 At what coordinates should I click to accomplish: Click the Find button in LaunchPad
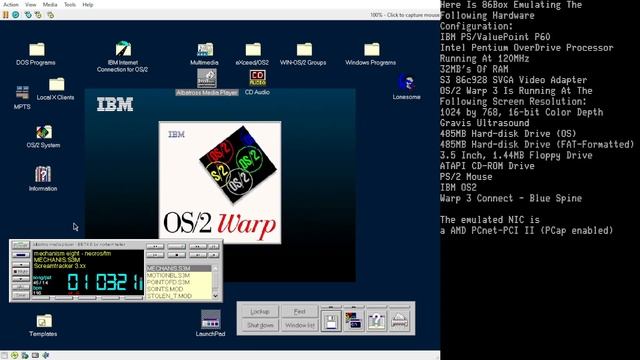pyautogui.click(x=300, y=311)
